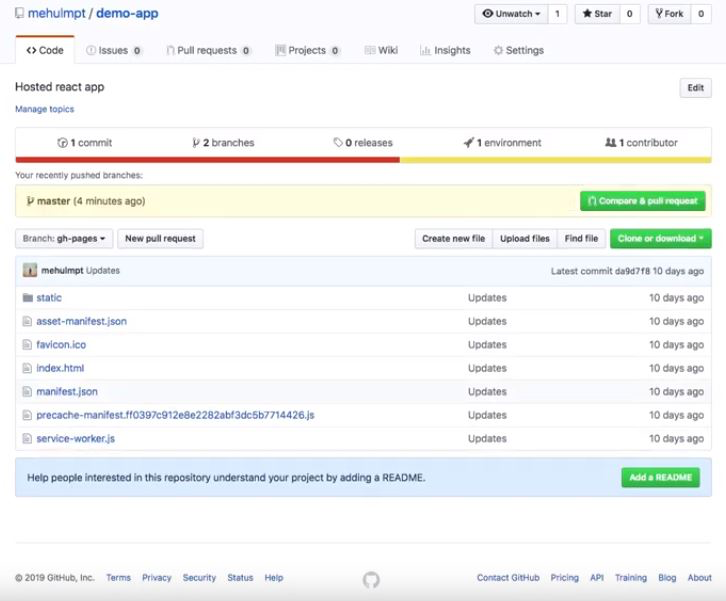Click the forks count number

point(701,14)
